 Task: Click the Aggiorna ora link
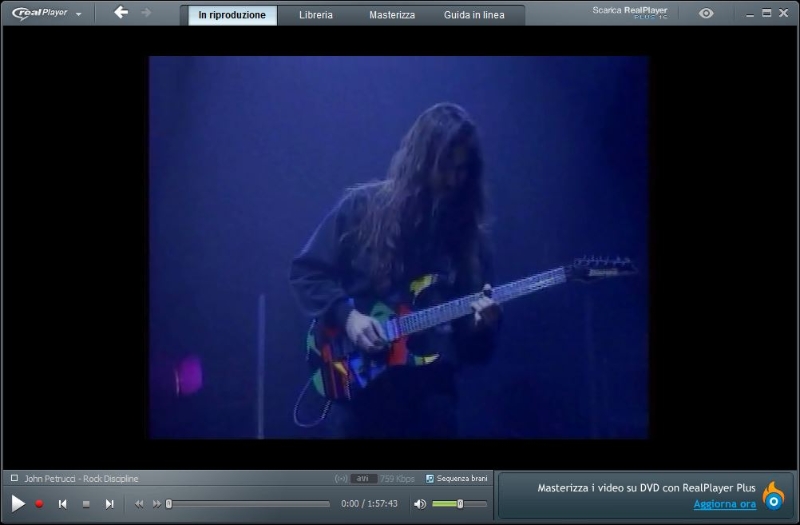click(x=724, y=504)
